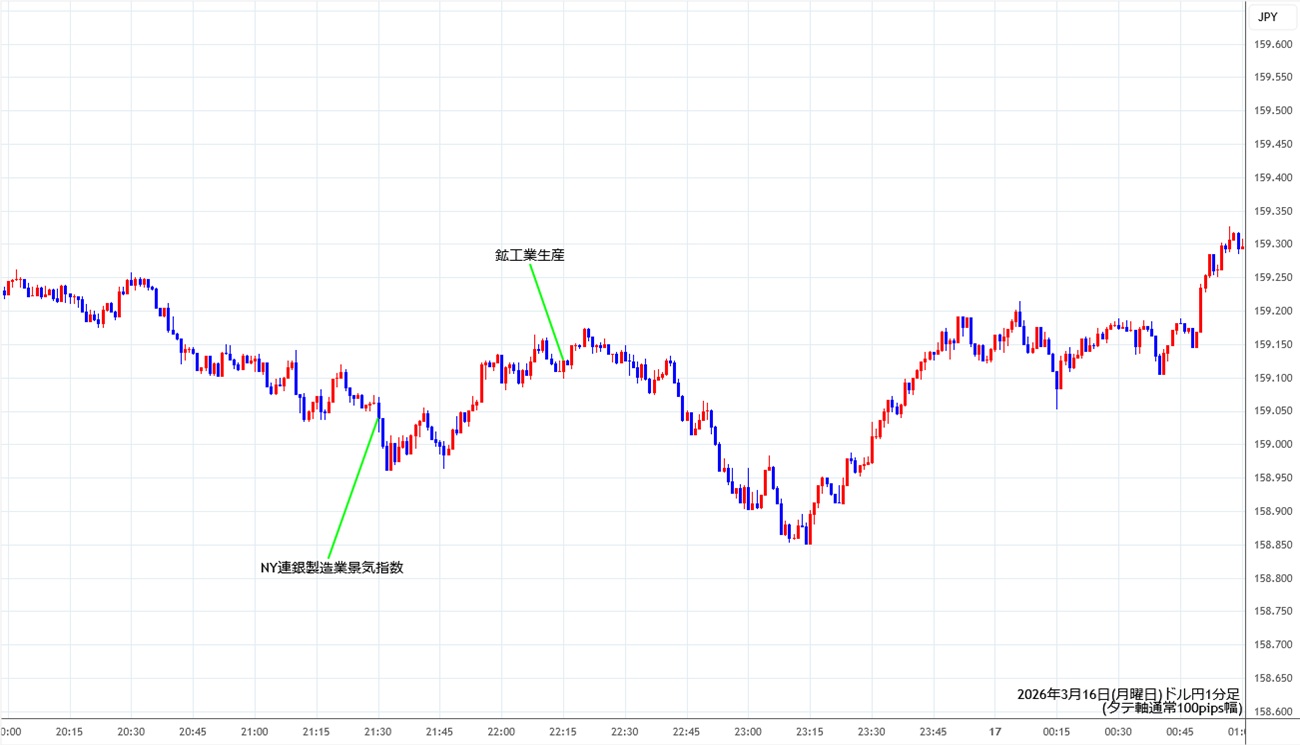Click the lowest candle near 158.850

[x=807, y=532]
